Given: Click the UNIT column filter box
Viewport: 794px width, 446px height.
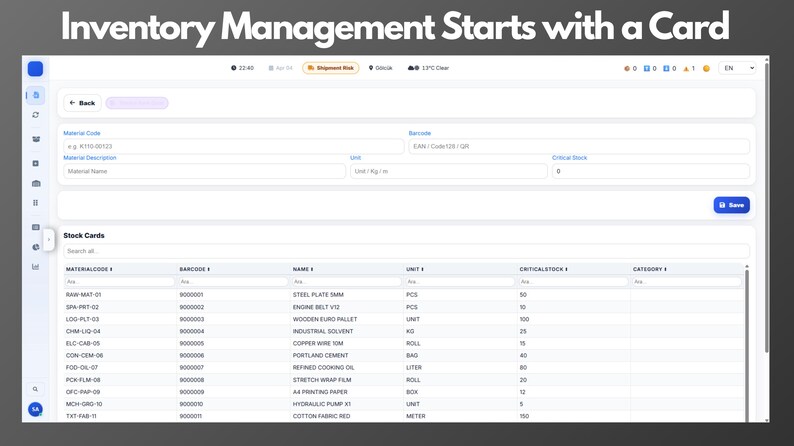Looking at the screenshot, I should click(460, 281).
